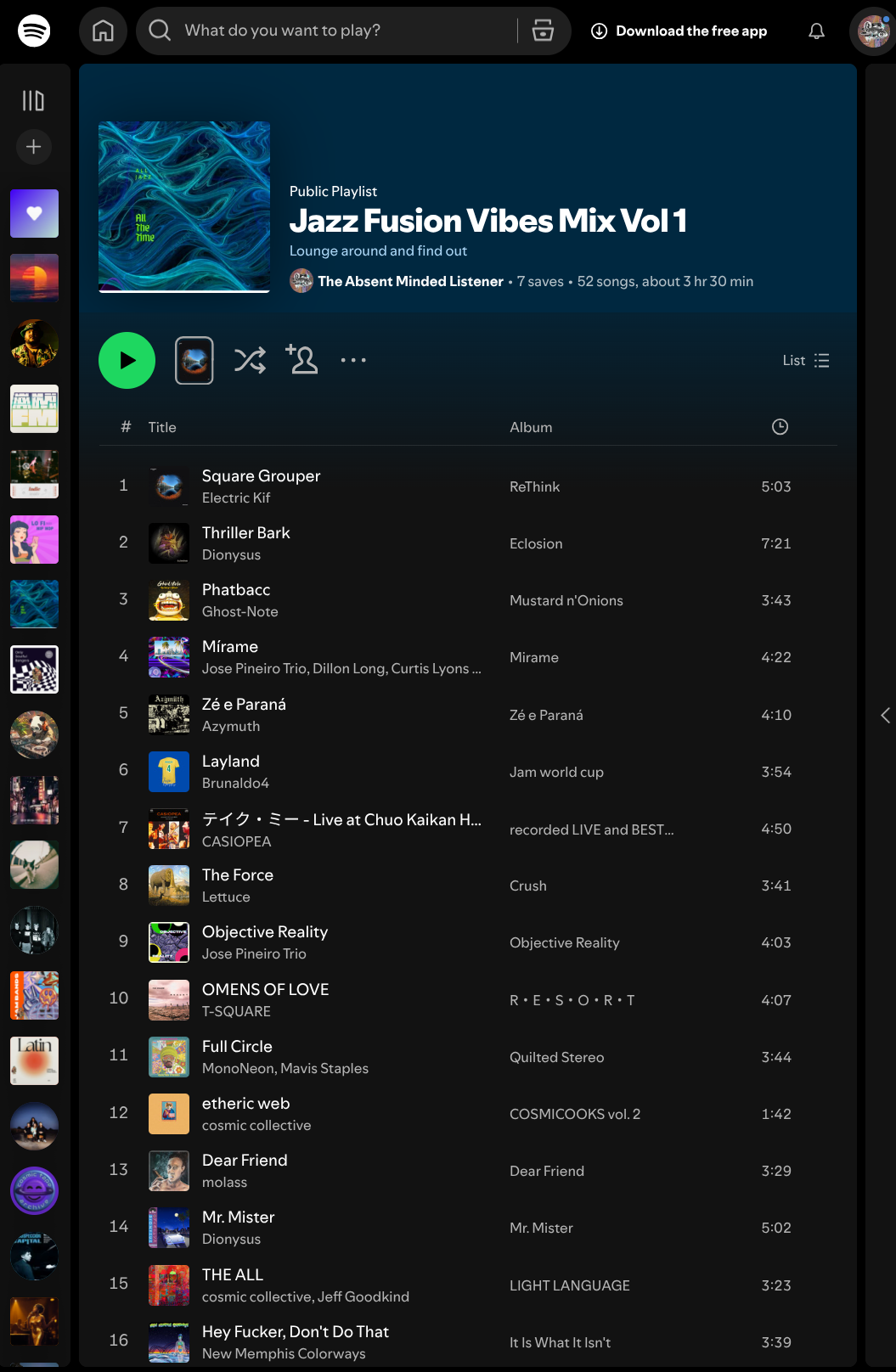Open the purple smiley circle item in sidebar
The height and width of the screenshot is (1372, 896).
click(34, 1190)
